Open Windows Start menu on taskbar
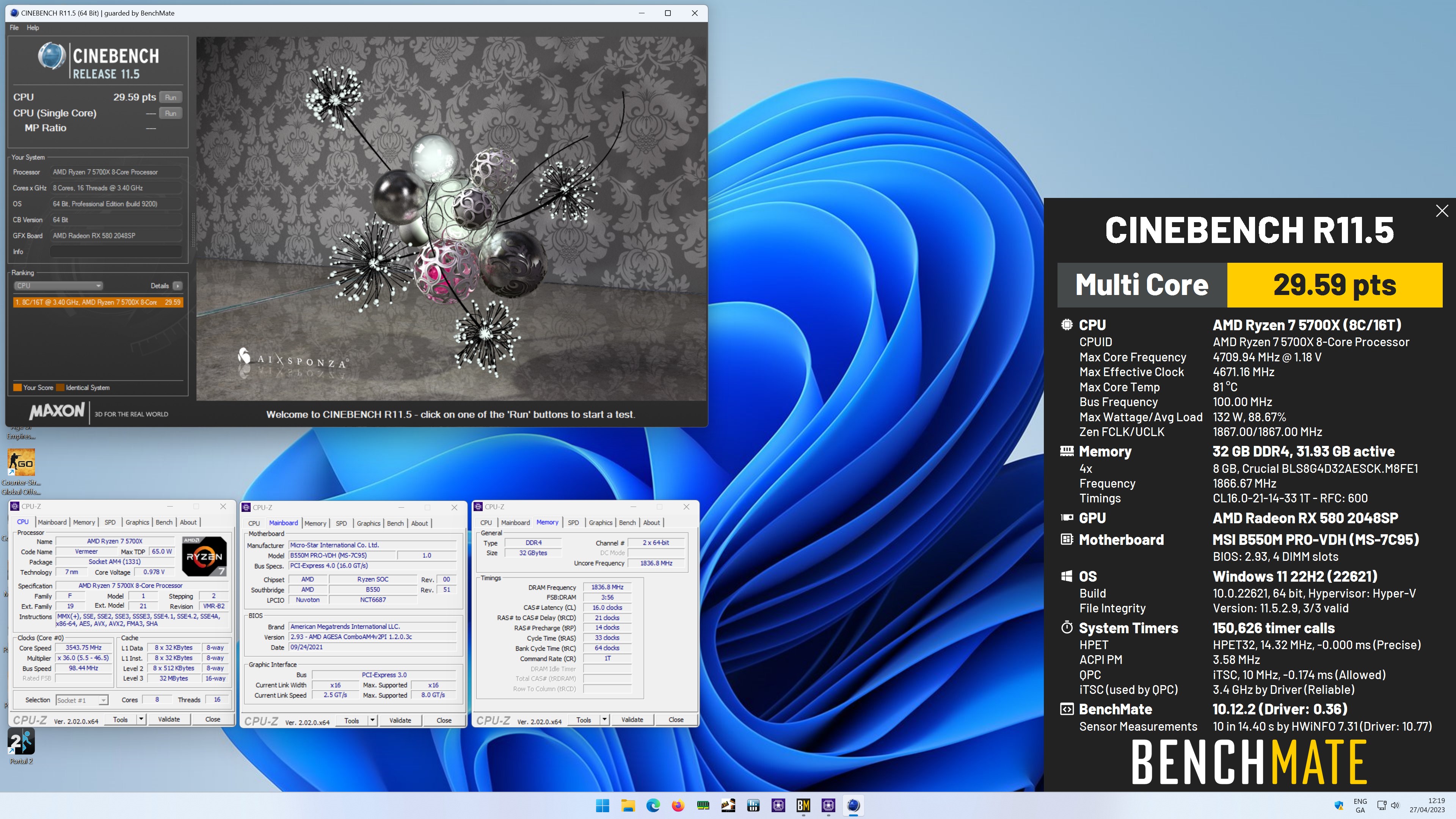This screenshot has height=819, width=1456. [x=602, y=805]
